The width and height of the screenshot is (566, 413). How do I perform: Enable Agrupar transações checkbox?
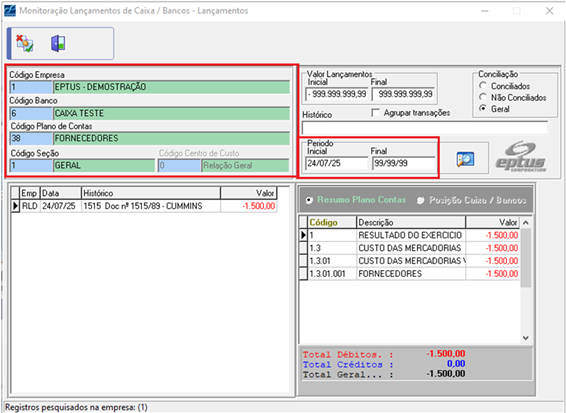375,113
